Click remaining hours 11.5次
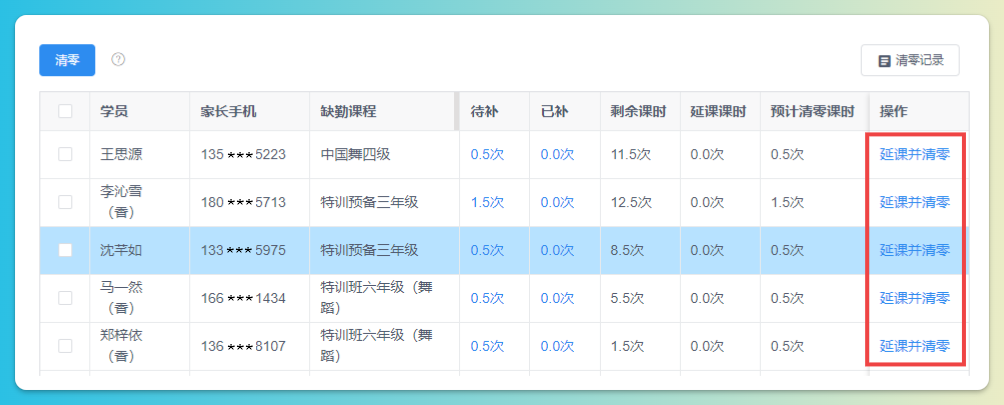The image size is (1004, 405). pos(631,154)
